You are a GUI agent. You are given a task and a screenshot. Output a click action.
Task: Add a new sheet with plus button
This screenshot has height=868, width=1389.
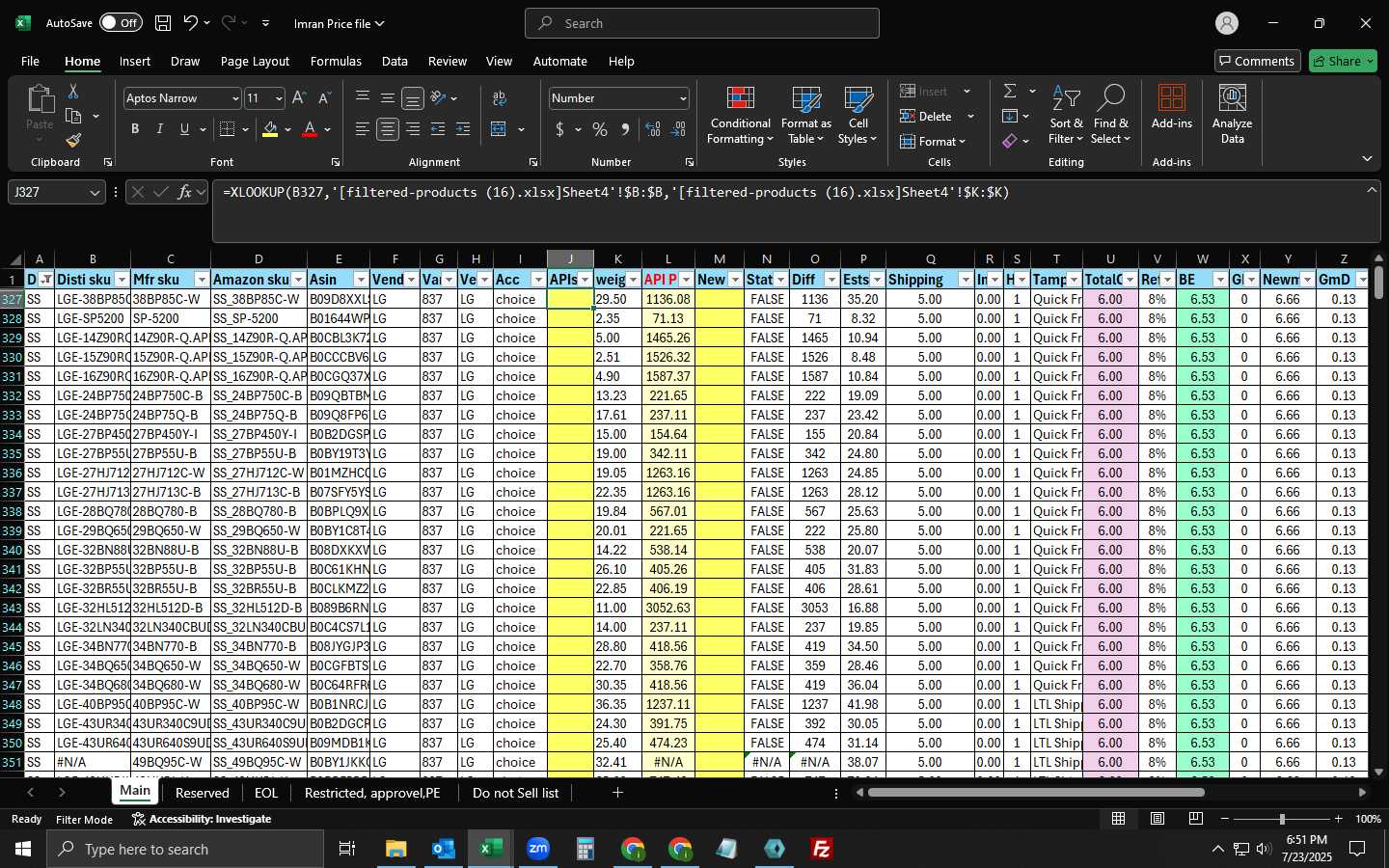point(617,793)
